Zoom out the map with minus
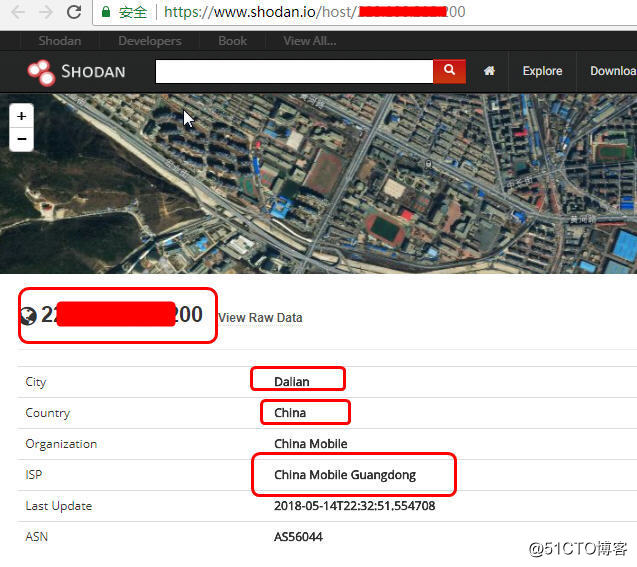637x567 pixels. click(x=22, y=139)
